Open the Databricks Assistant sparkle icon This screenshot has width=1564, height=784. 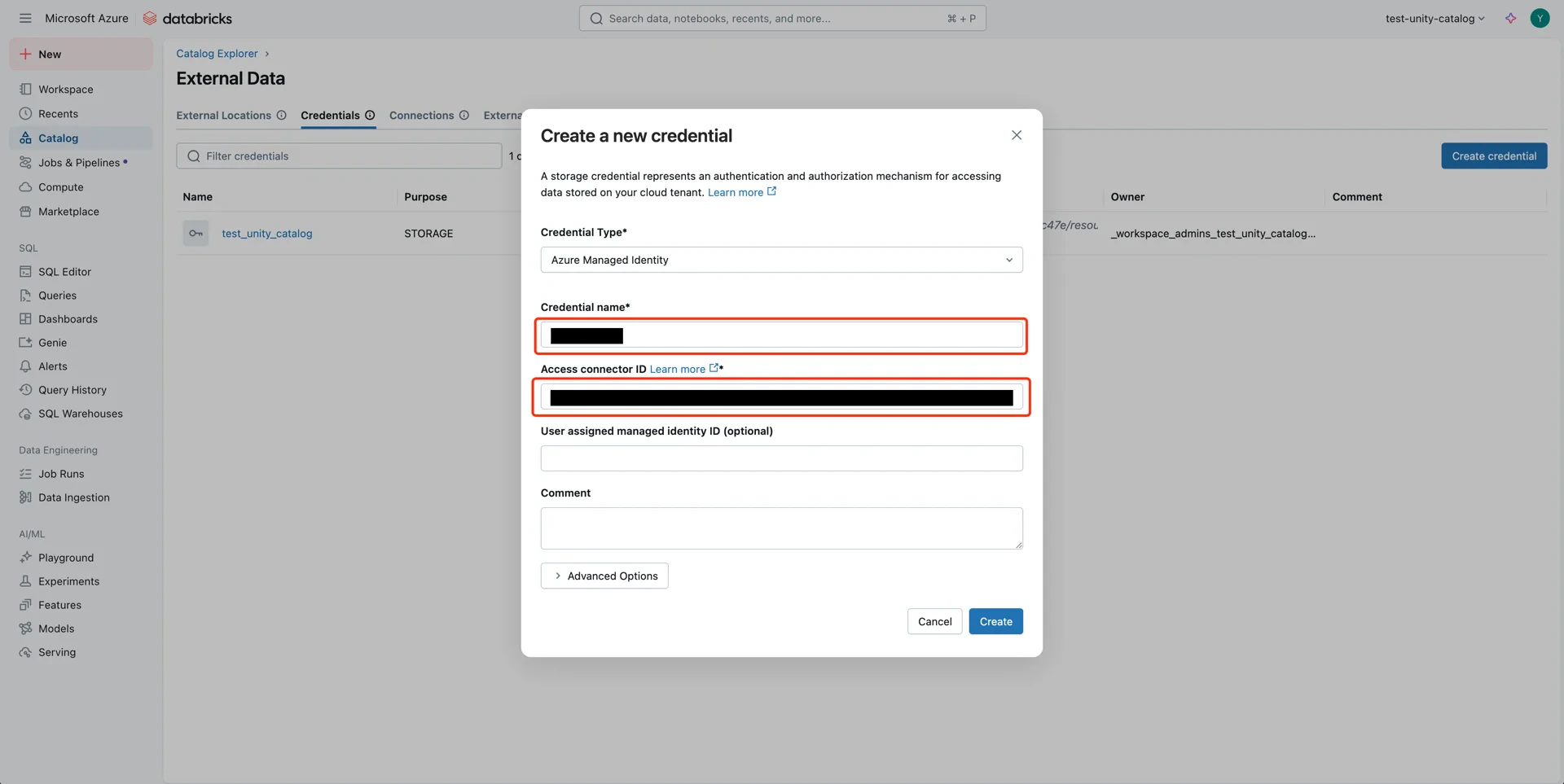(x=1510, y=18)
